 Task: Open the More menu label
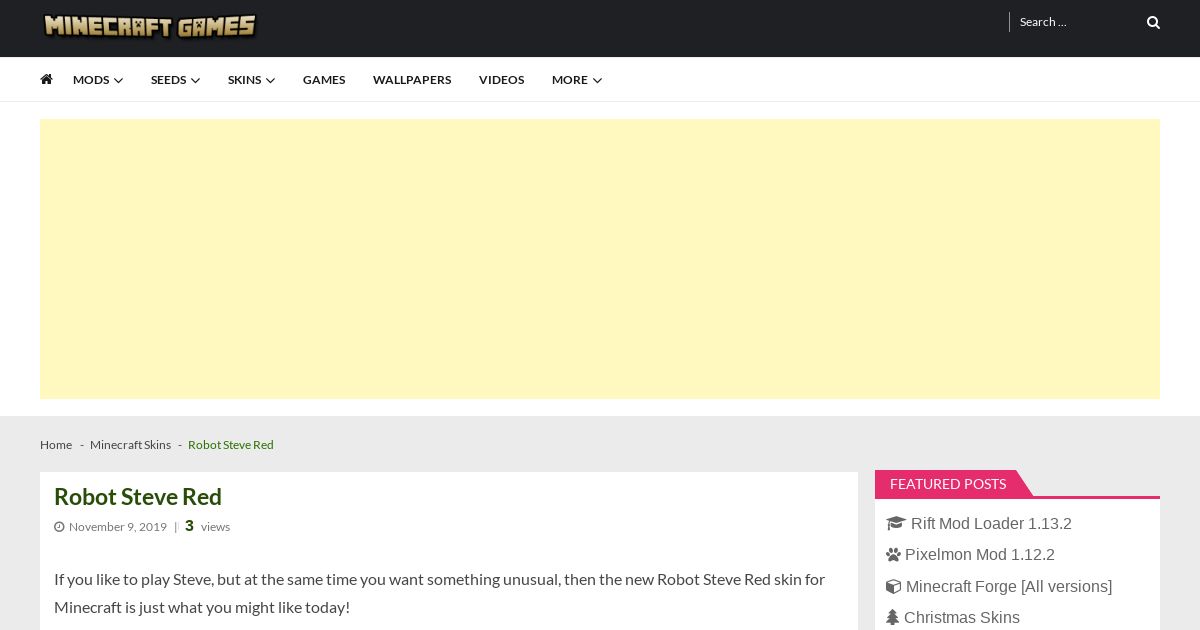(570, 80)
